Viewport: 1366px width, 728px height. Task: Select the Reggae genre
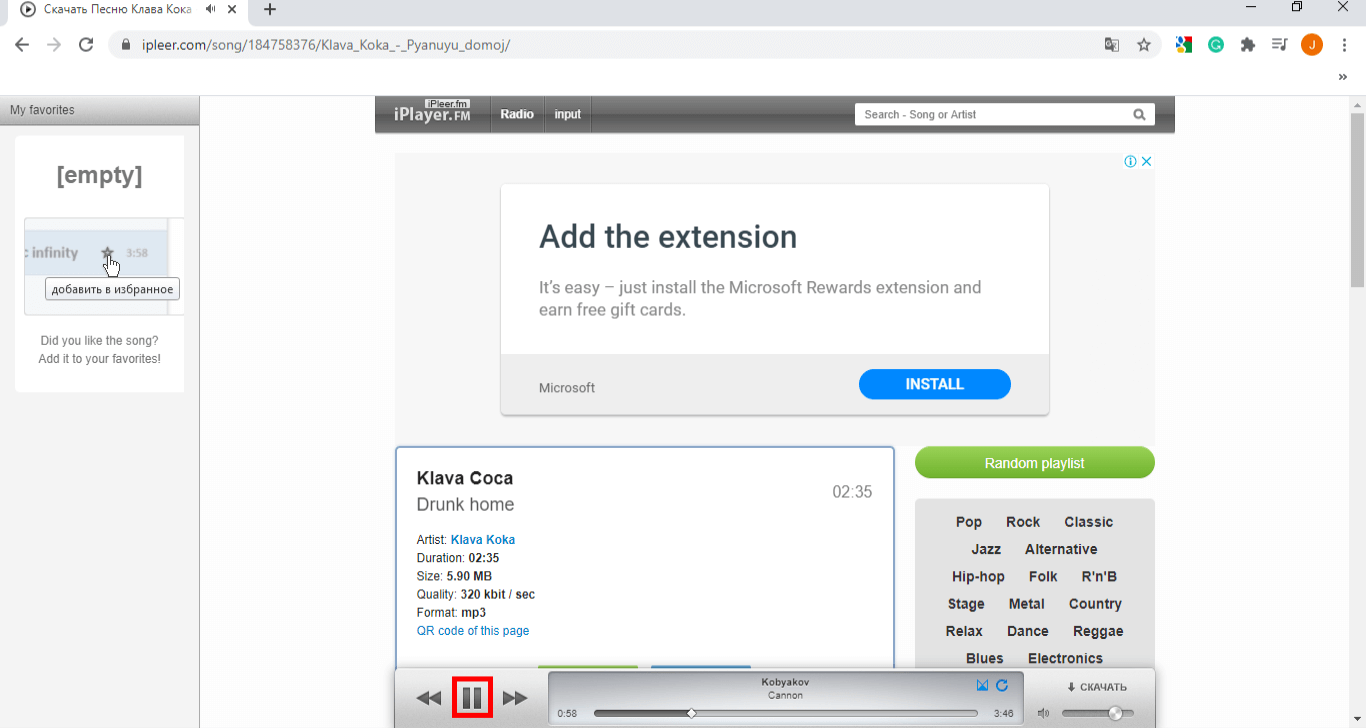(1098, 631)
